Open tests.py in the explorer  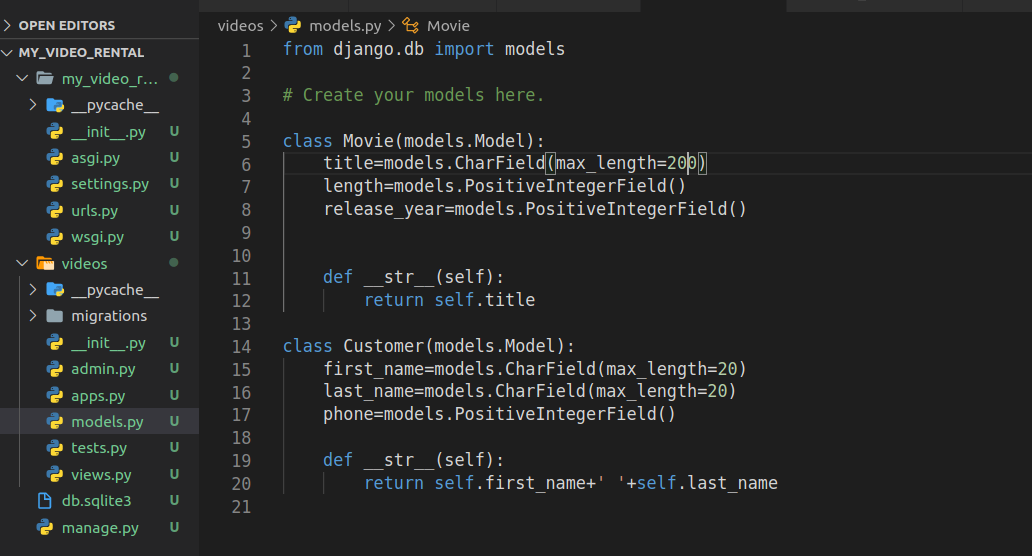99,448
